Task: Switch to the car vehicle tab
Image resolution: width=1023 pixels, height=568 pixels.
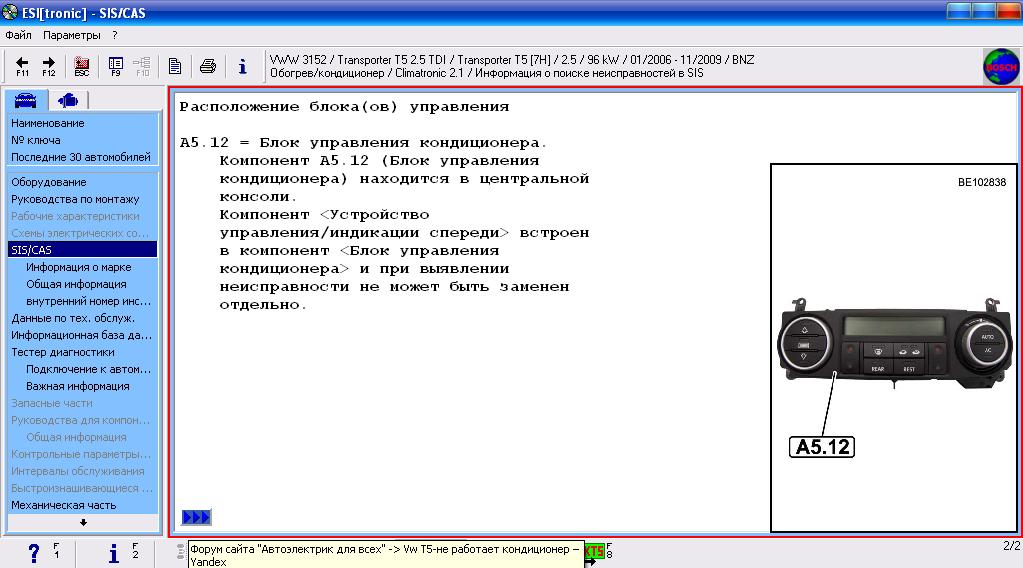Action: point(25,100)
